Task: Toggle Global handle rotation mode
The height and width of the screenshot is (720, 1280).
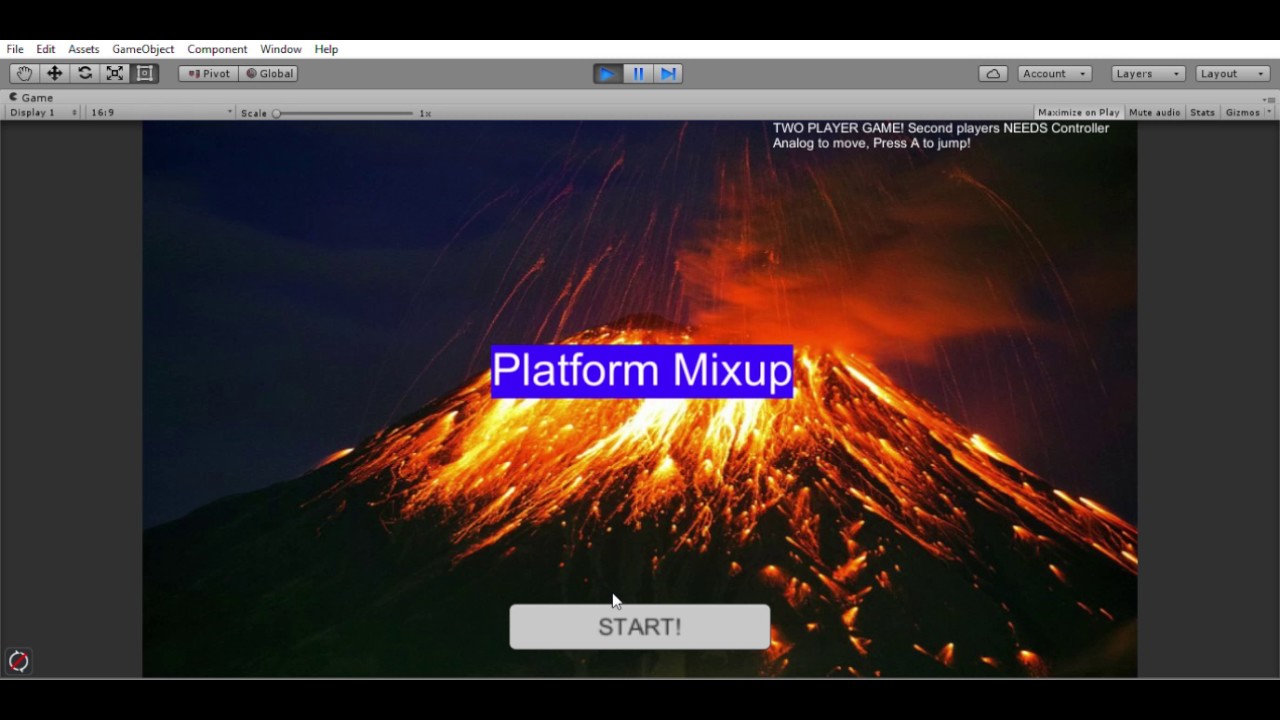Action: (269, 73)
